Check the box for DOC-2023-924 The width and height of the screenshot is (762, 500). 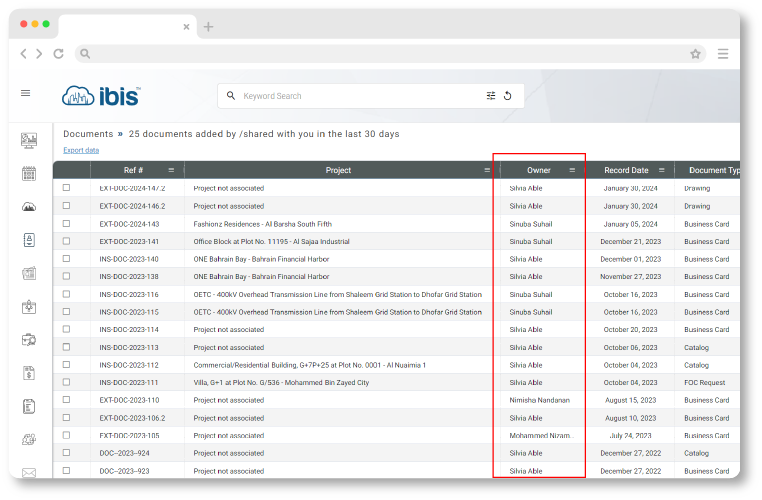(67, 453)
